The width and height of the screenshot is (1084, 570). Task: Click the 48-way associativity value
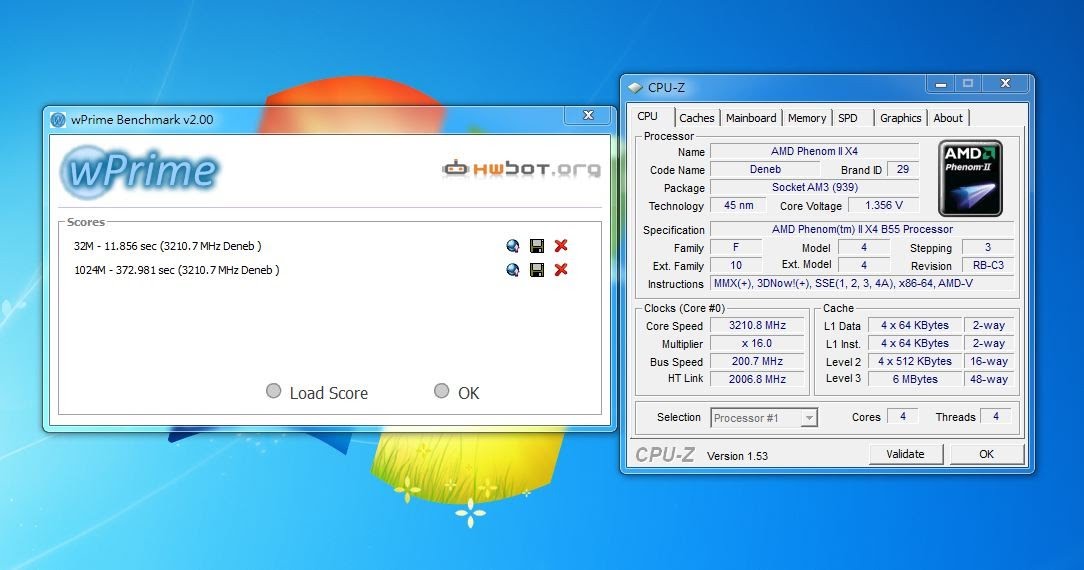coord(989,379)
